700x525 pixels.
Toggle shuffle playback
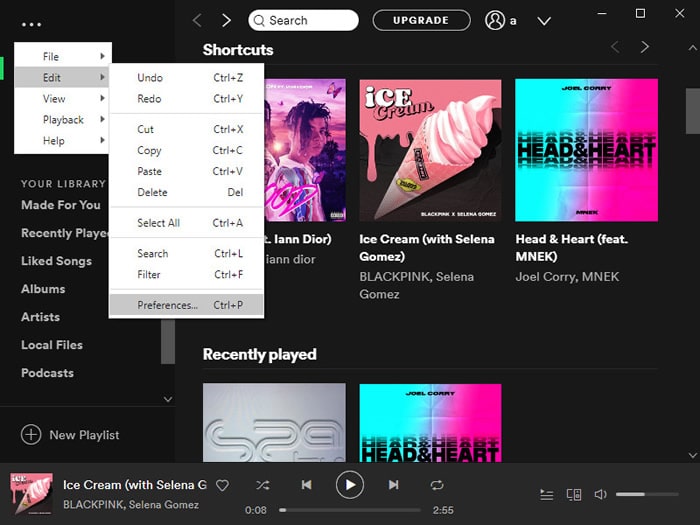262,485
